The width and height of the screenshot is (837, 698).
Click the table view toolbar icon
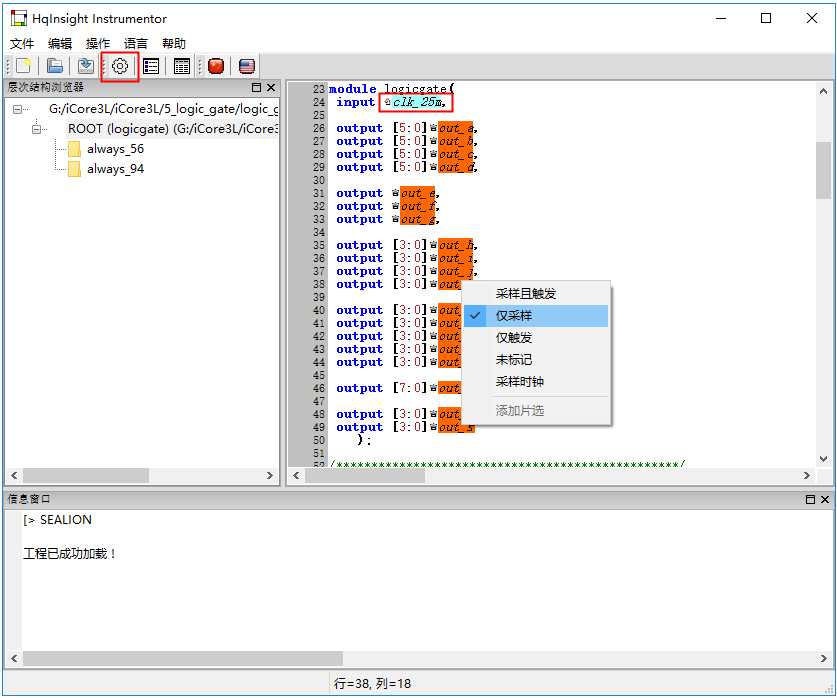pos(182,66)
